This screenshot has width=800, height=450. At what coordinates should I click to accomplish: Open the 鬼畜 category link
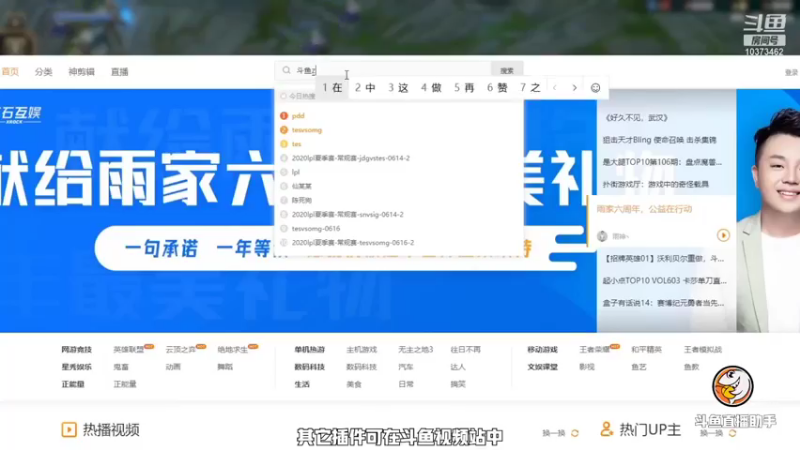tap(121, 367)
